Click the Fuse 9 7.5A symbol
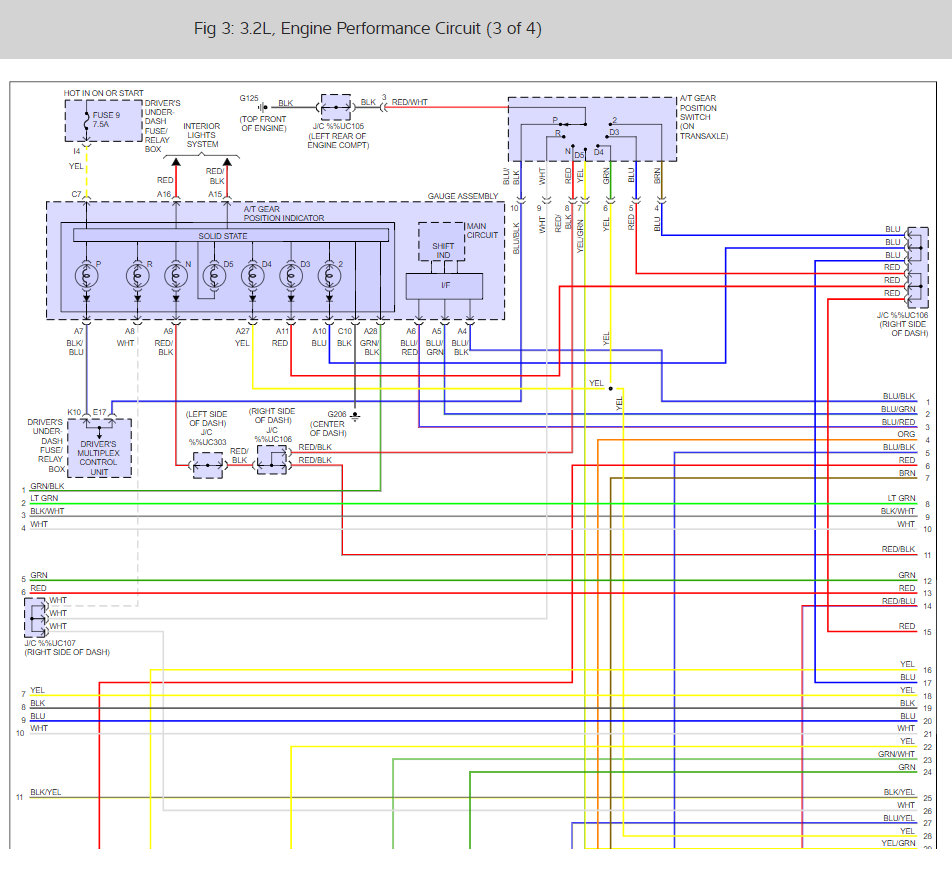 (86, 120)
